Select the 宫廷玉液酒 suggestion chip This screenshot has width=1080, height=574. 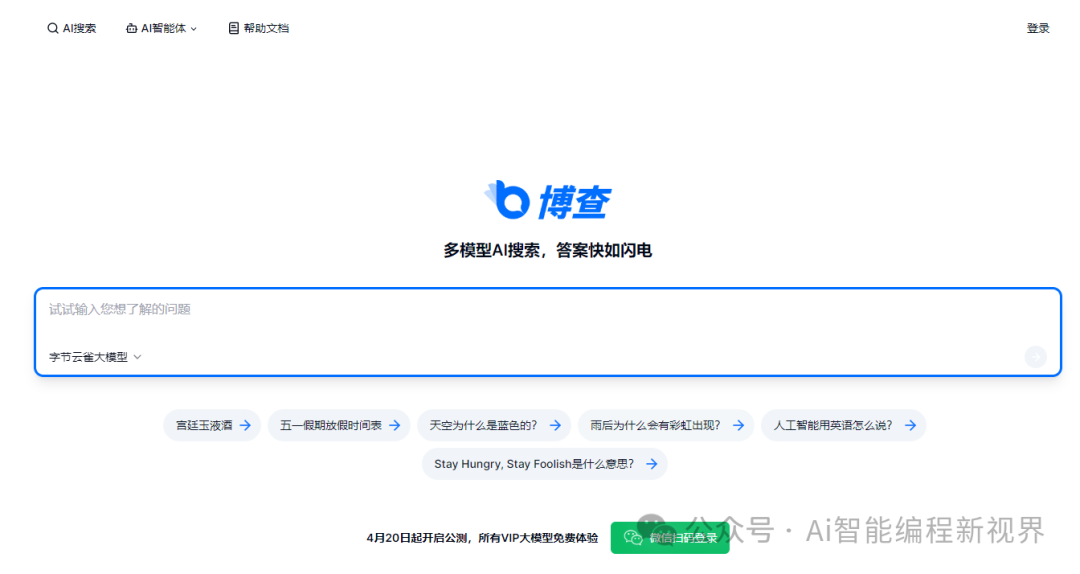(x=212, y=425)
